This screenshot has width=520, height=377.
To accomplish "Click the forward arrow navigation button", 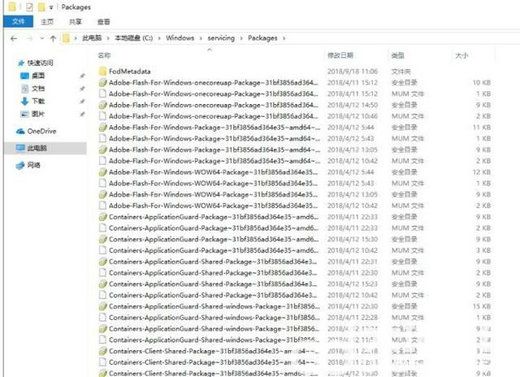I will [x=29, y=39].
